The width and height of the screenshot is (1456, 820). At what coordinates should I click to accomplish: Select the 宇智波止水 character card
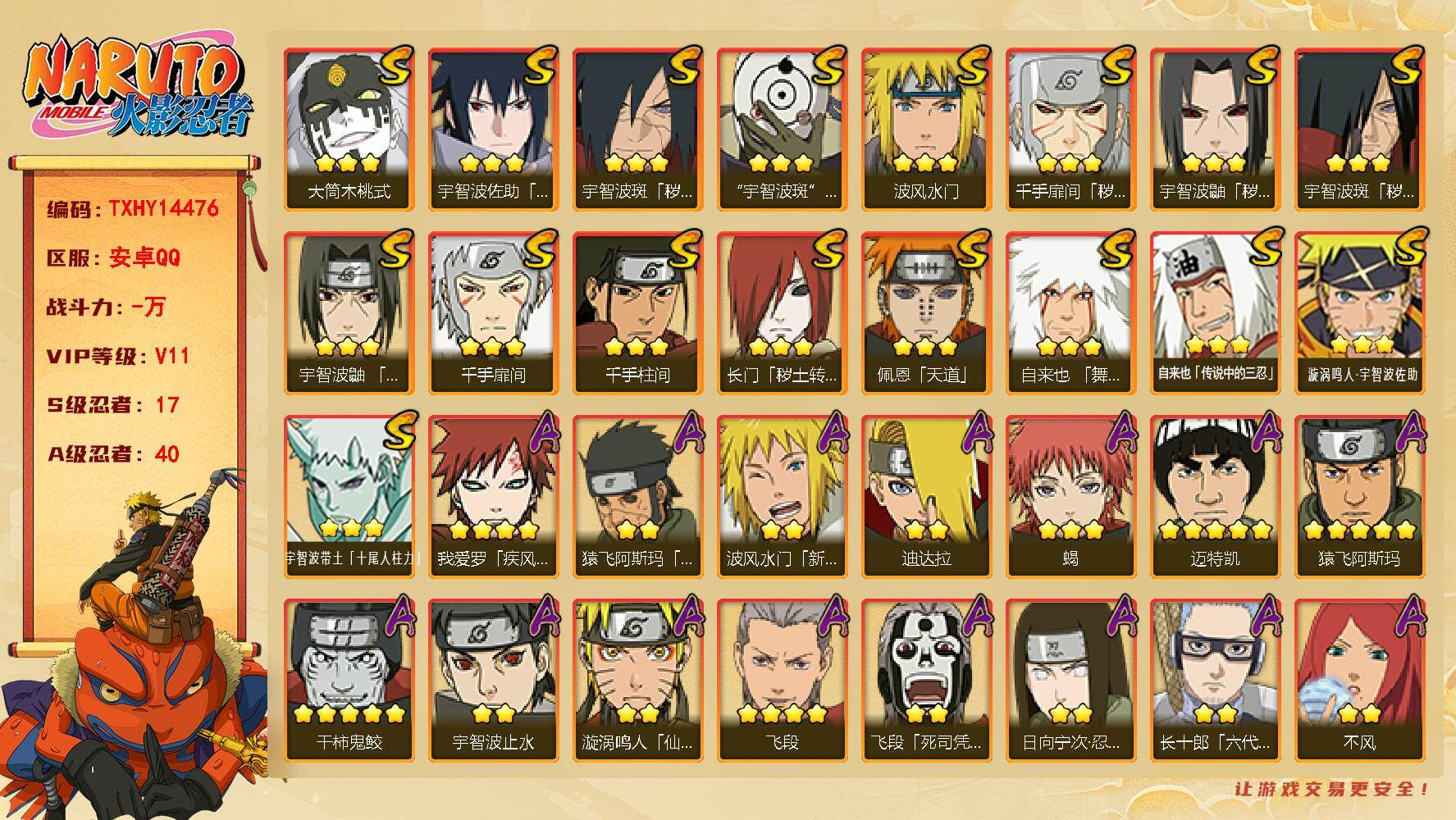coord(493,680)
